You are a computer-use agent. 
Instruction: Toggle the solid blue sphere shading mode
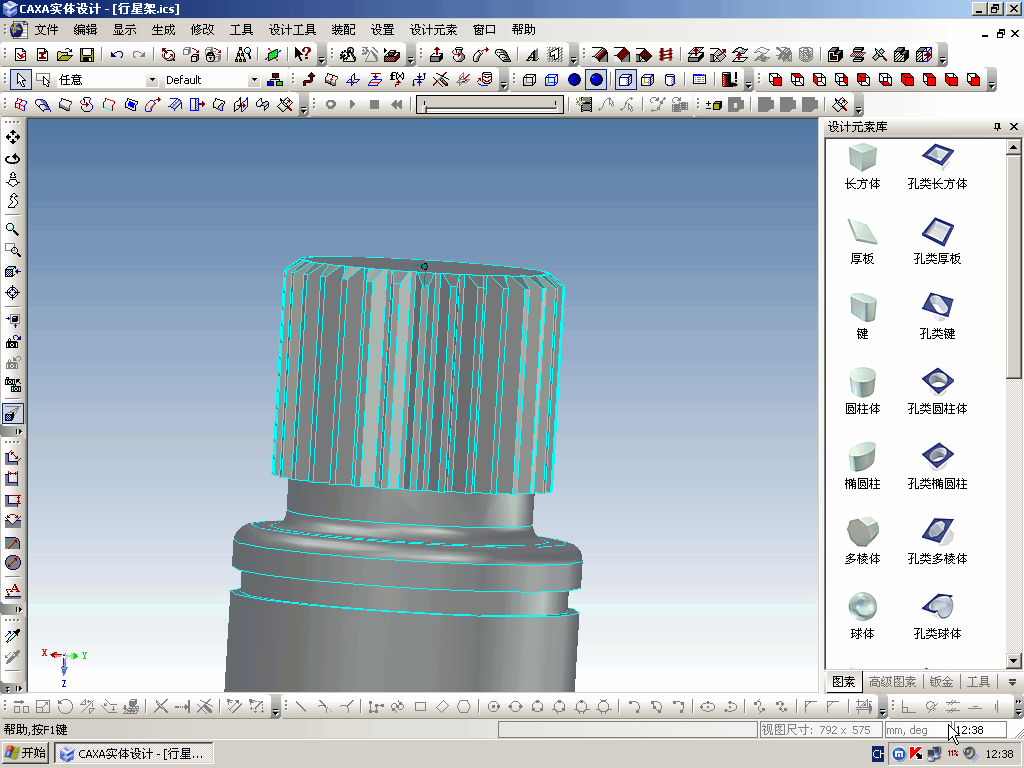[596, 80]
